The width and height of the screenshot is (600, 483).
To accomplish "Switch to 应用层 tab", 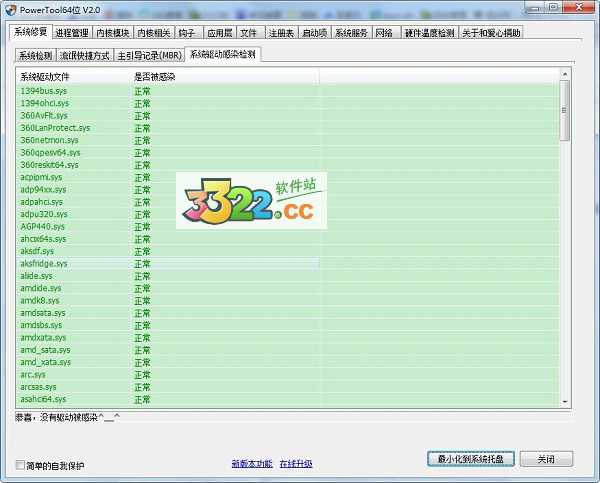I will pyautogui.click(x=220, y=33).
